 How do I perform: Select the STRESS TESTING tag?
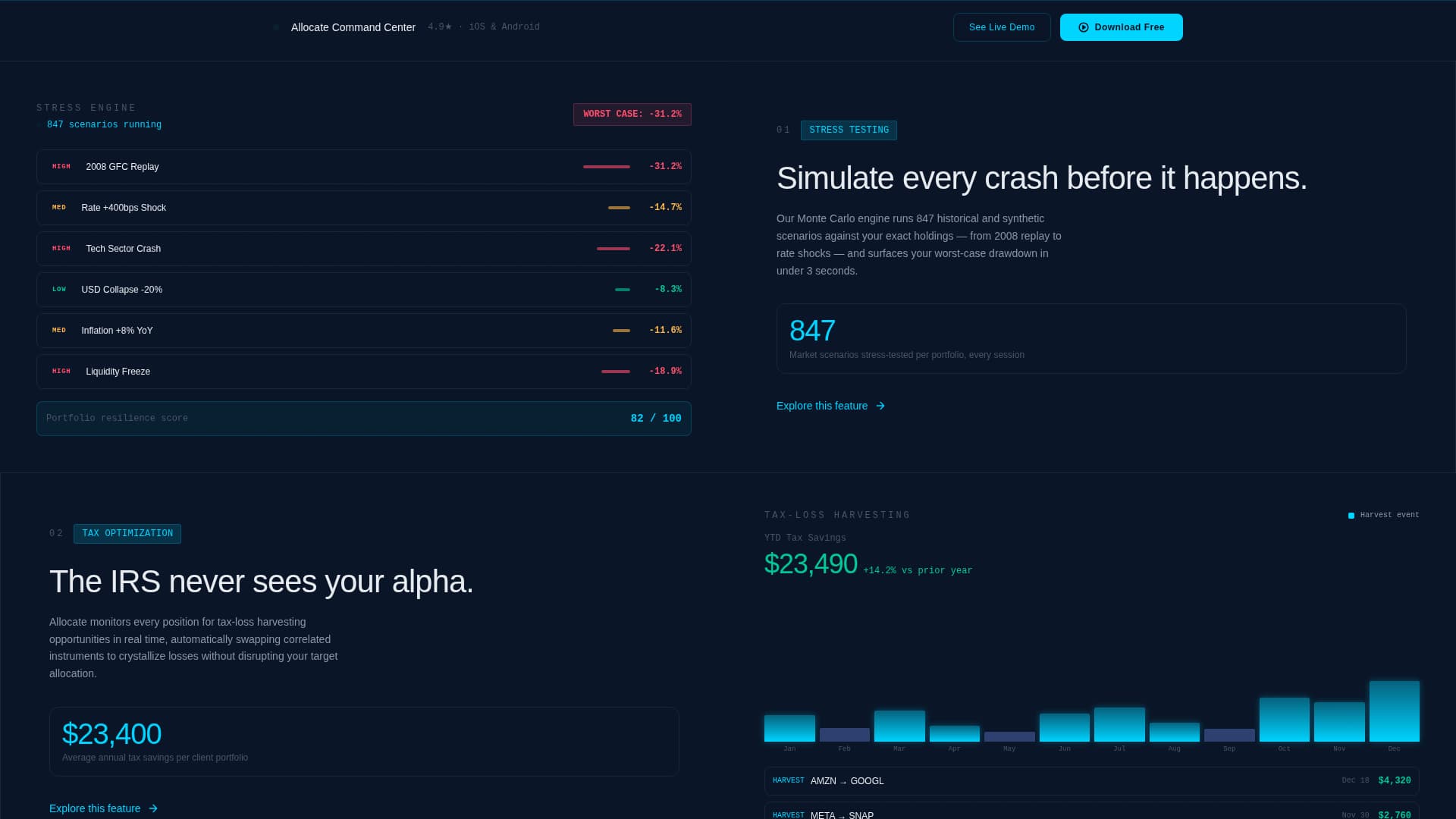coord(849,130)
